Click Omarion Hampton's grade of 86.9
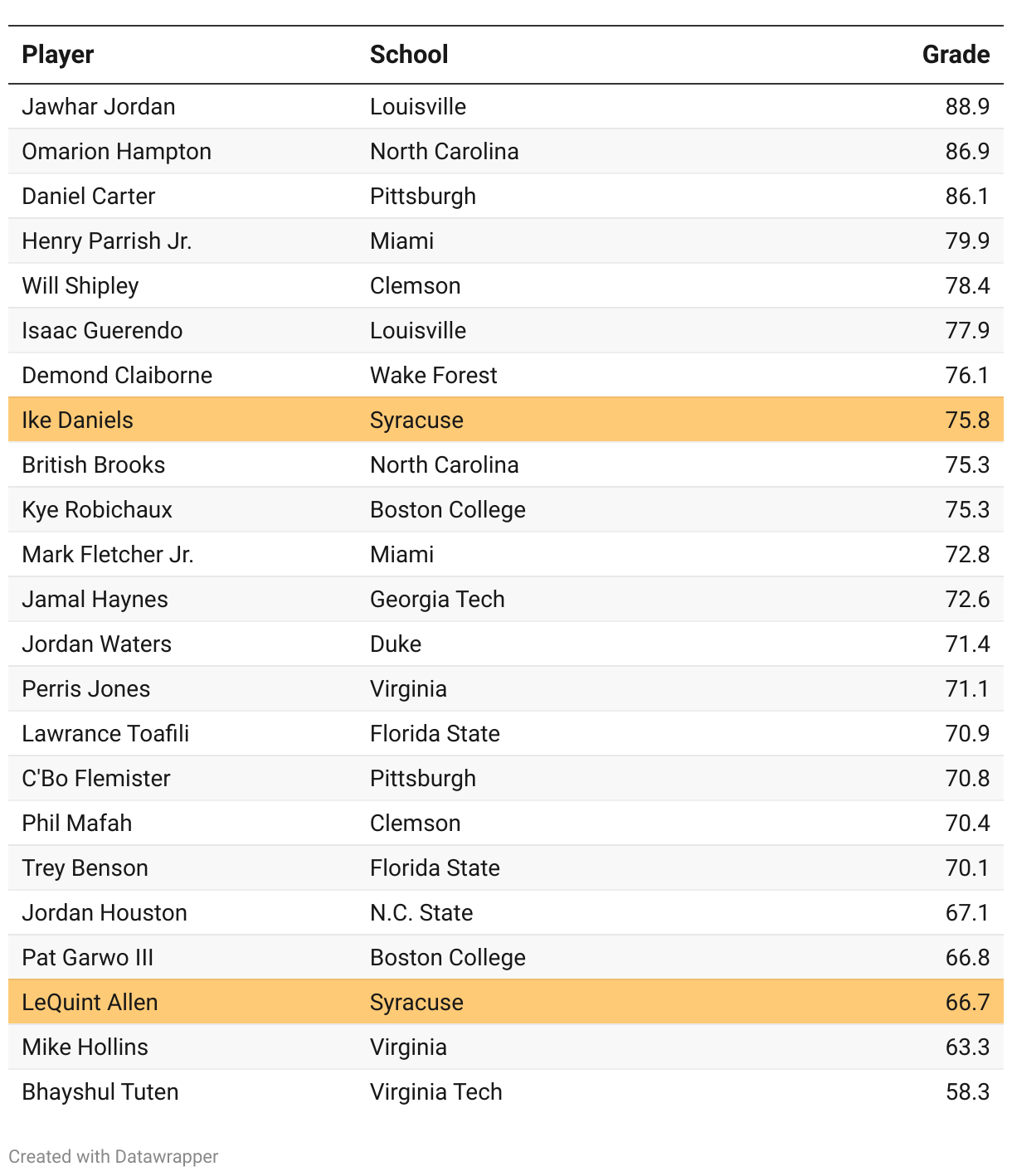The height and width of the screenshot is (1176, 1012). point(967,152)
